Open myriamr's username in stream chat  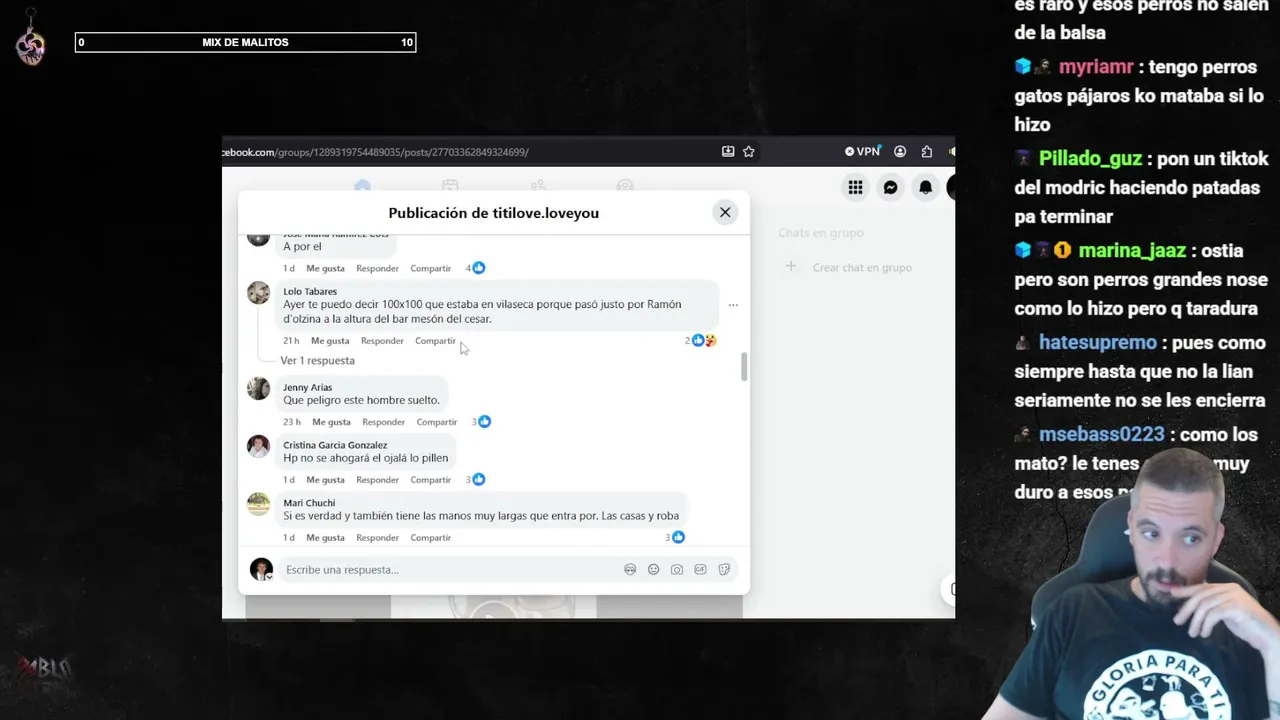1096,67
